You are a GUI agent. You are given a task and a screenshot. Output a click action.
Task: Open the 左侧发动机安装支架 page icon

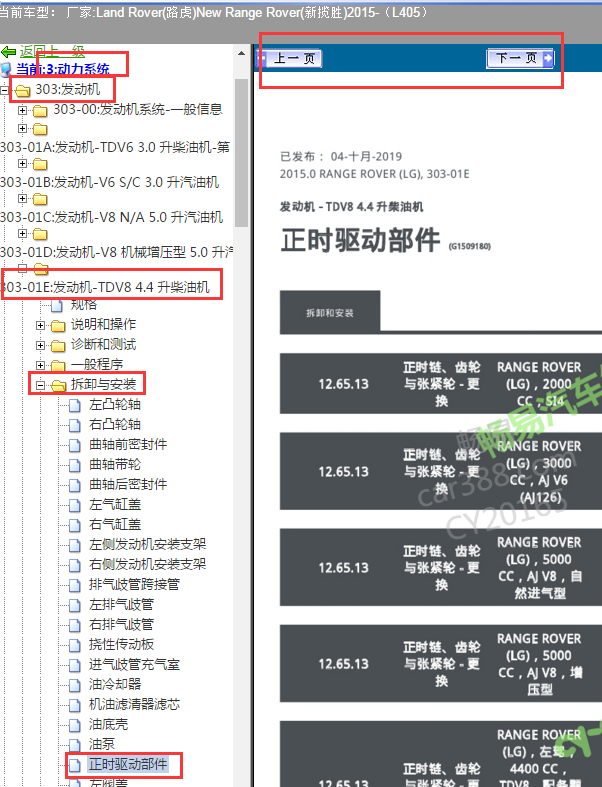pos(74,545)
